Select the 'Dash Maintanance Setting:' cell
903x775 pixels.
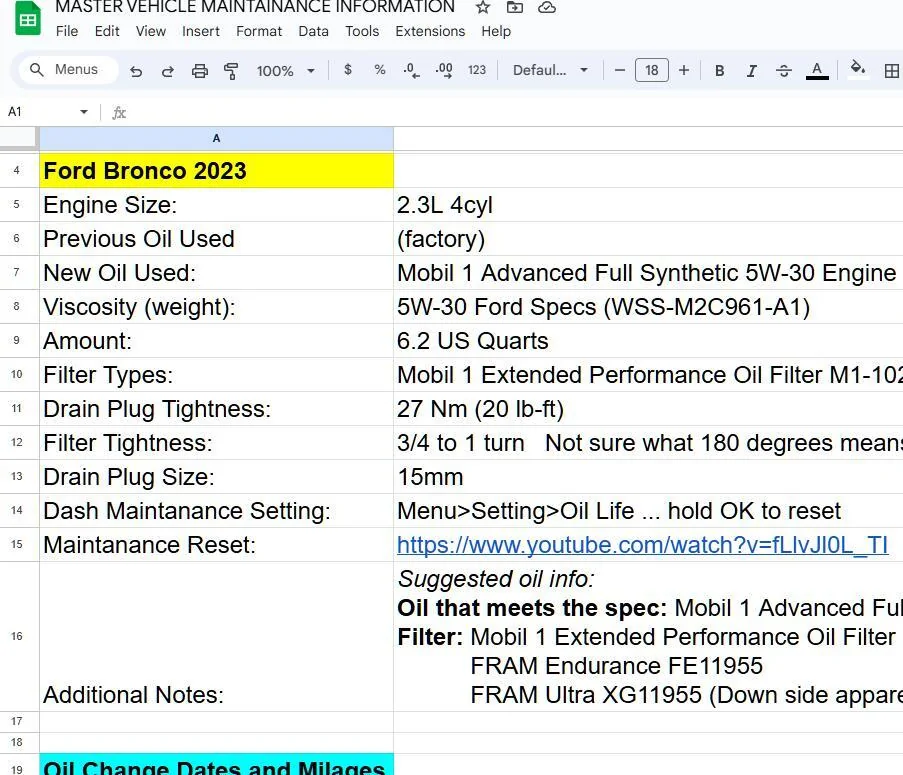pos(217,511)
